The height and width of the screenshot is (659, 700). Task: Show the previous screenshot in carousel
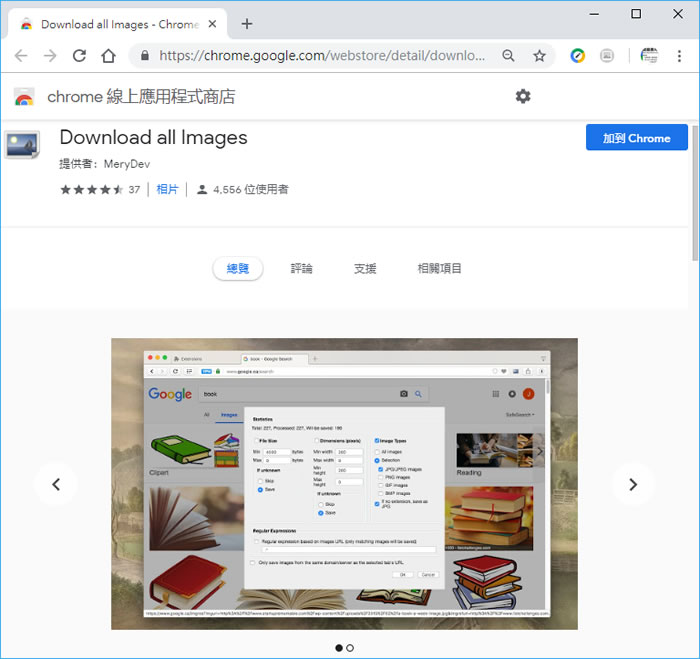pyautogui.click(x=56, y=484)
